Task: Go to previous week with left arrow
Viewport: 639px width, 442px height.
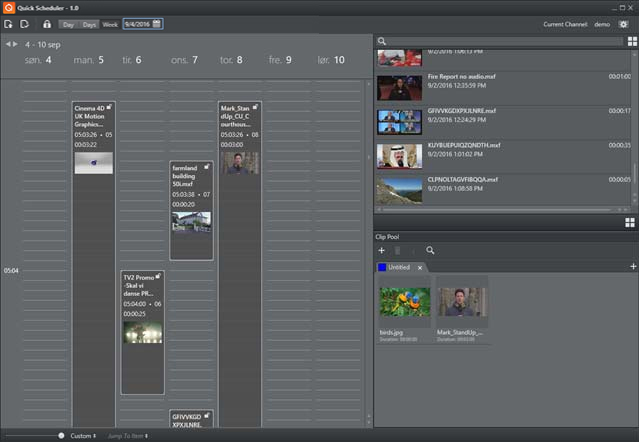Action: tap(7, 44)
